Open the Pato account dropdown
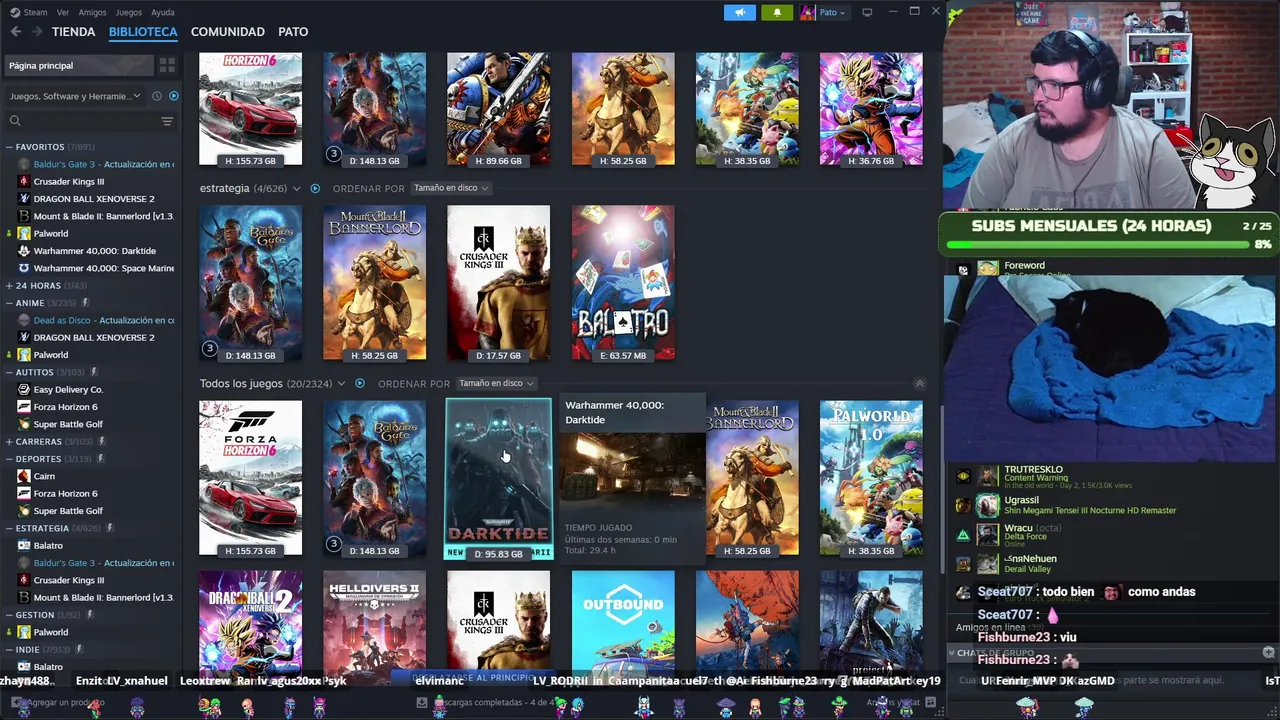The image size is (1280, 720). [x=823, y=12]
